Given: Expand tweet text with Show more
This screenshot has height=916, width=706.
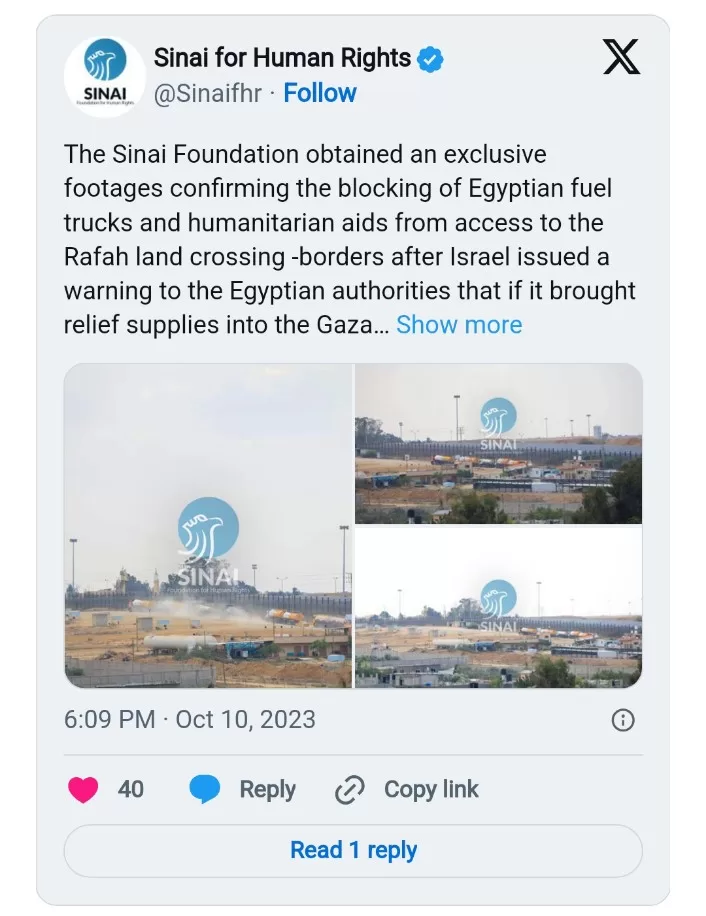Looking at the screenshot, I should pyautogui.click(x=459, y=325).
